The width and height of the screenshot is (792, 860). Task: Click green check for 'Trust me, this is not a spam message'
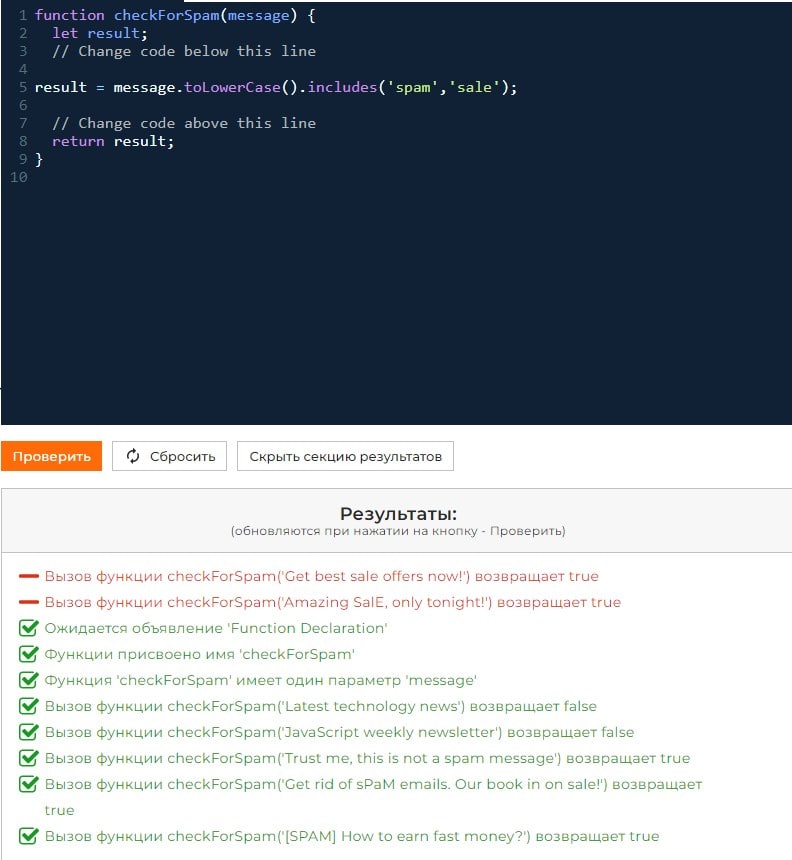29,757
